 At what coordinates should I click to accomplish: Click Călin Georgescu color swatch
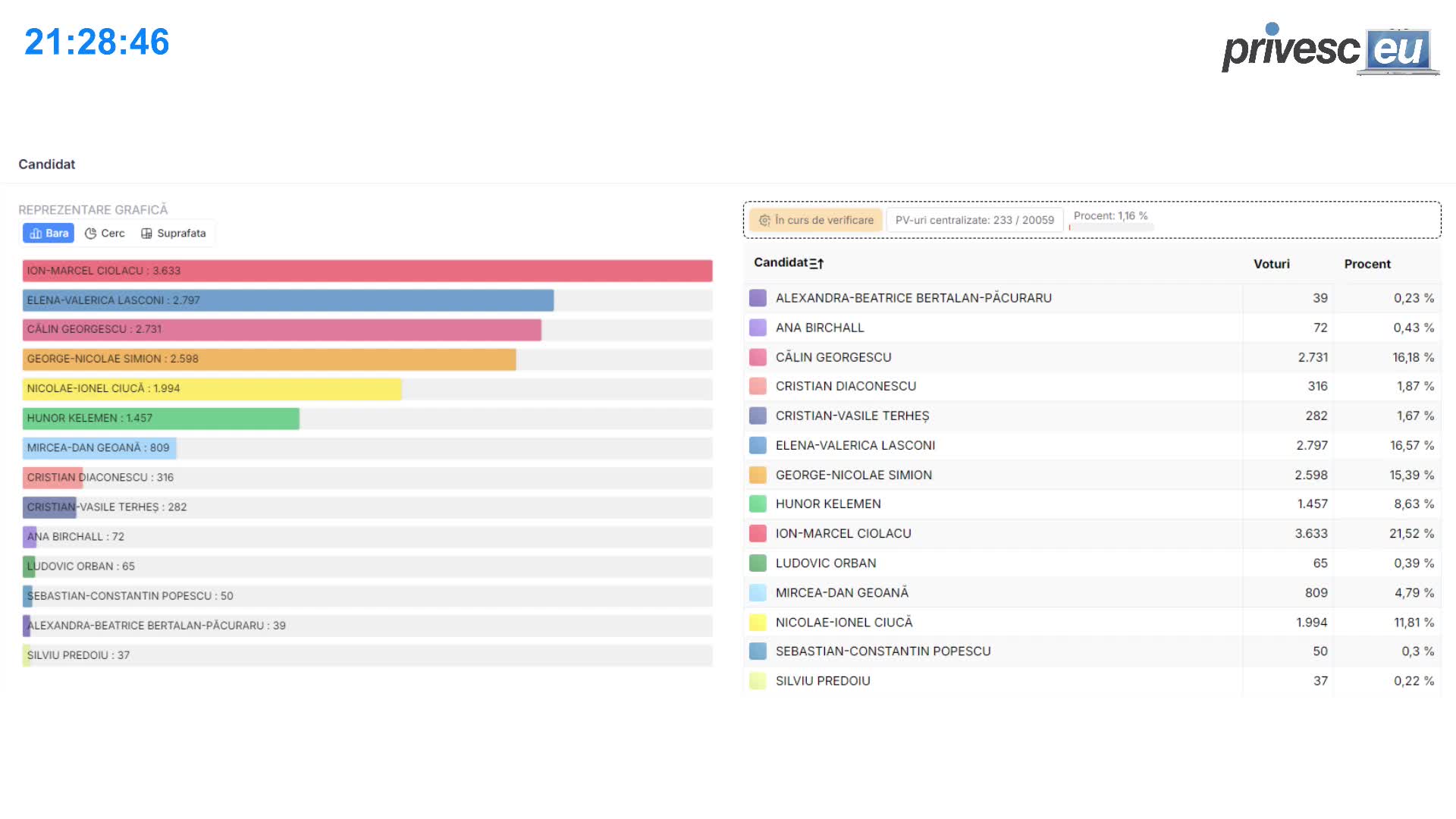point(758,357)
